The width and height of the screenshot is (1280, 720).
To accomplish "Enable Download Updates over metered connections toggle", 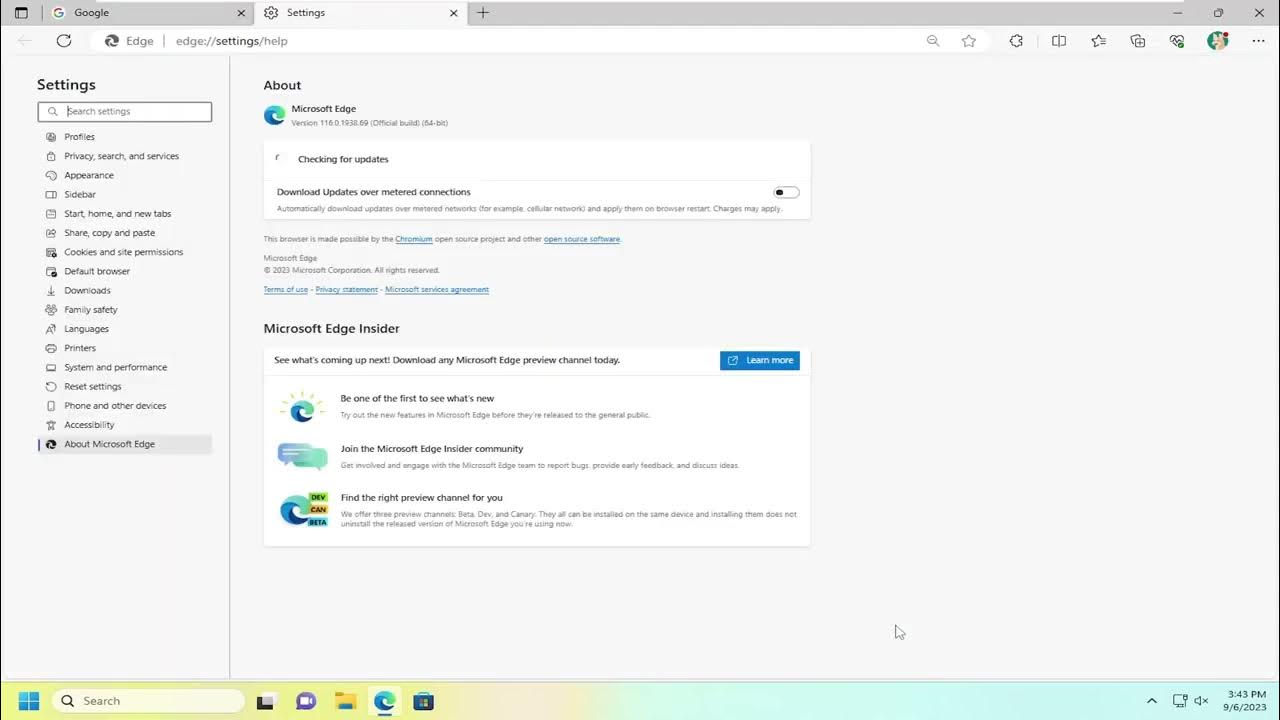I will (786, 192).
